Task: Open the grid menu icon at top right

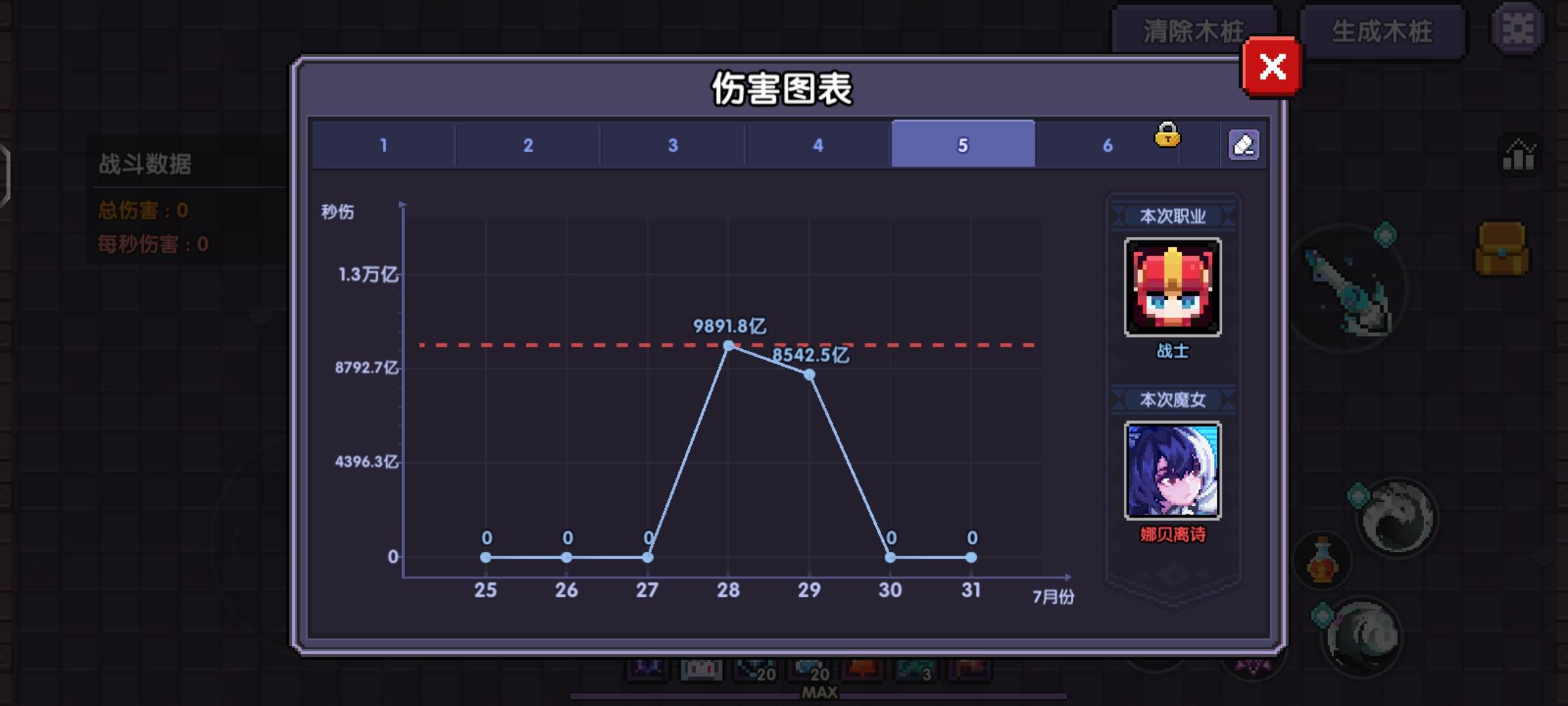Action: point(1518,29)
